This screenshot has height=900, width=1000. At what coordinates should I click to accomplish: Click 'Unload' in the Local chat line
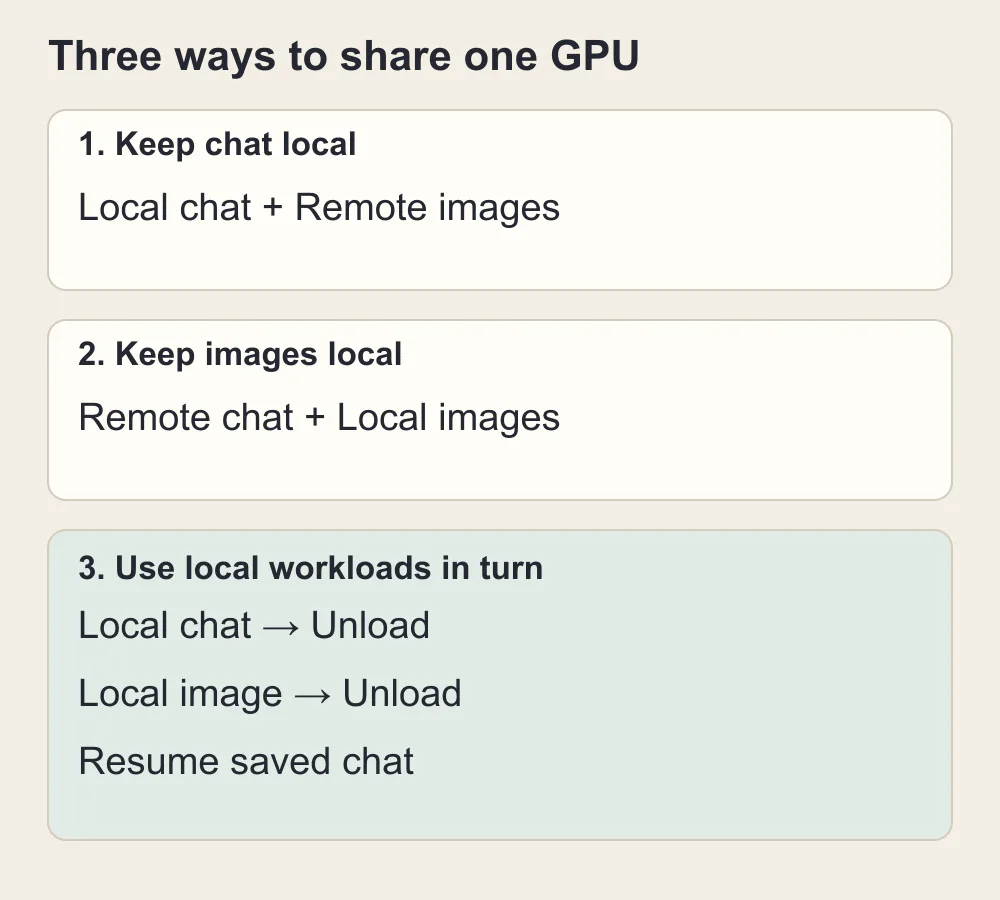click(x=371, y=625)
